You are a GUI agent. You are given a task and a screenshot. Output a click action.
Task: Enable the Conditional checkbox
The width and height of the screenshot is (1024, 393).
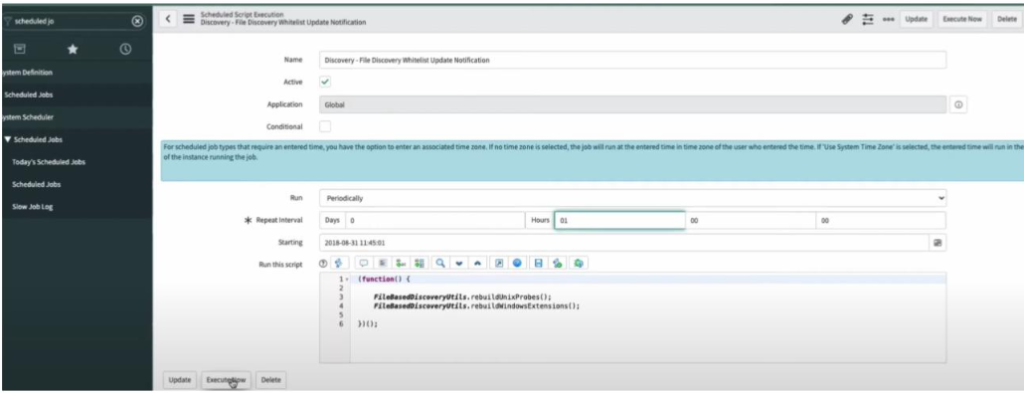(x=325, y=126)
